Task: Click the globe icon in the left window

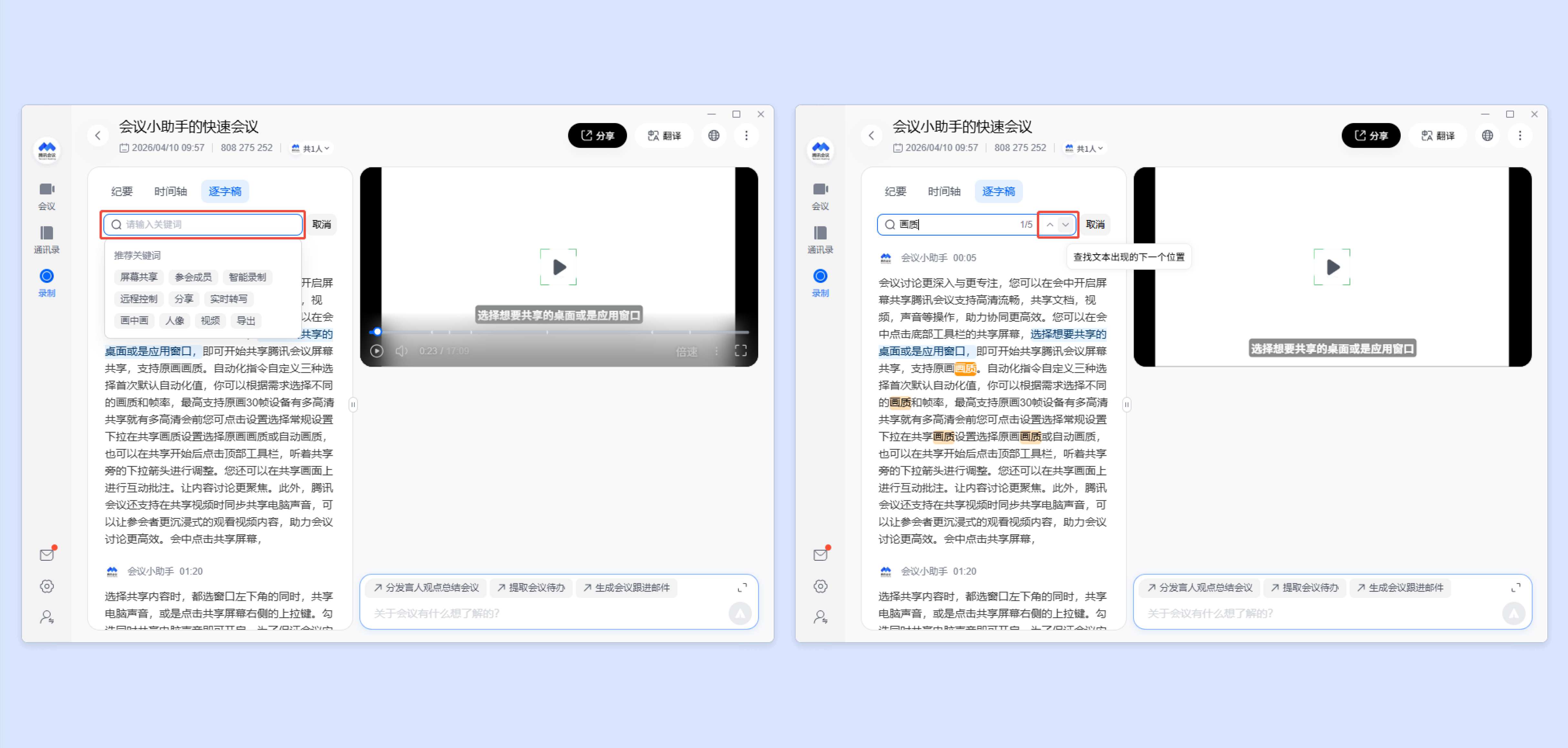Action: pyautogui.click(x=713, y=136)
